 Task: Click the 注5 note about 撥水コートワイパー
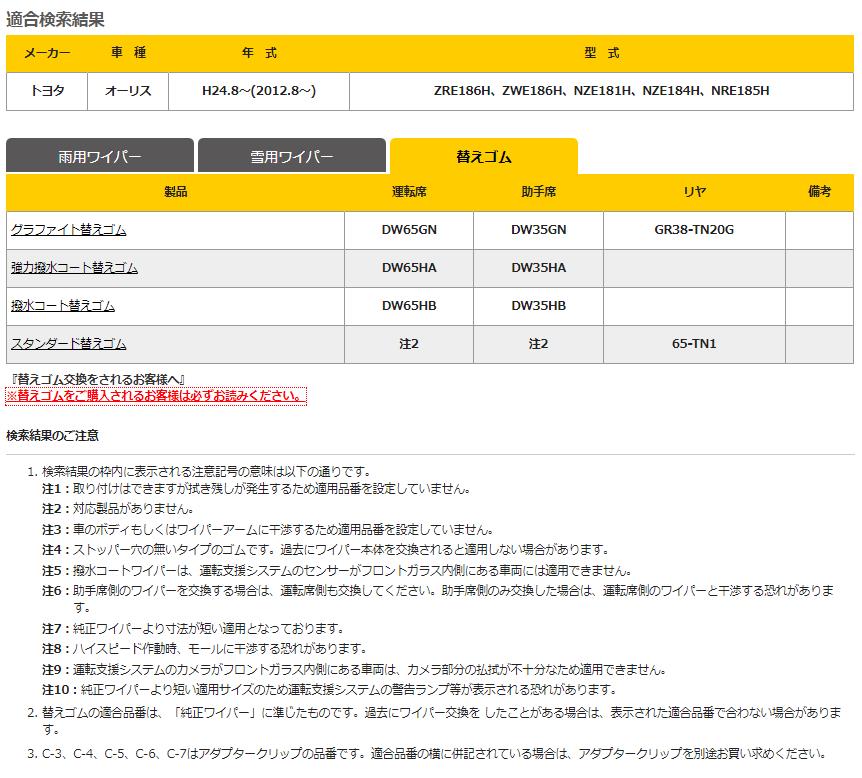pos(337,570)
